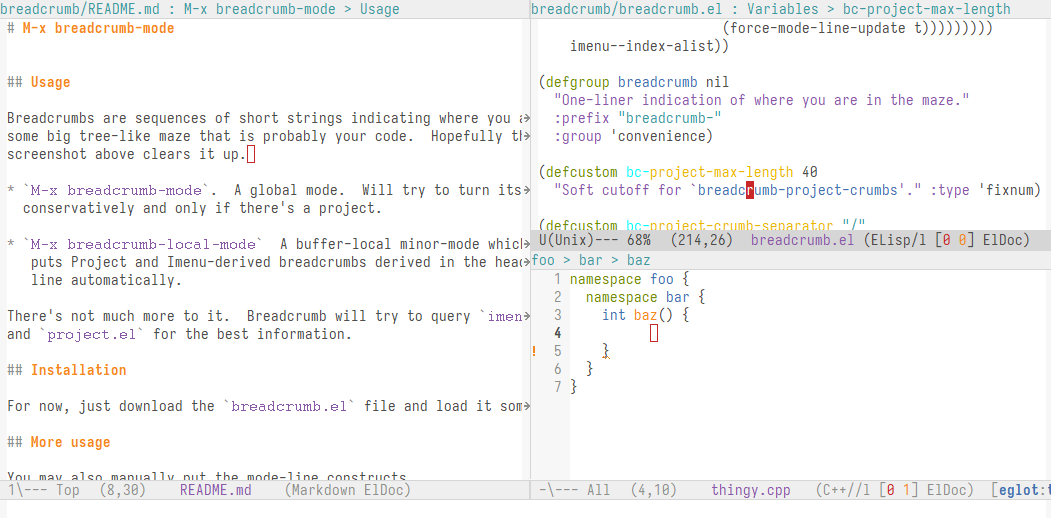Click 'thingy.cpp' buffer name in mode line

751,490
